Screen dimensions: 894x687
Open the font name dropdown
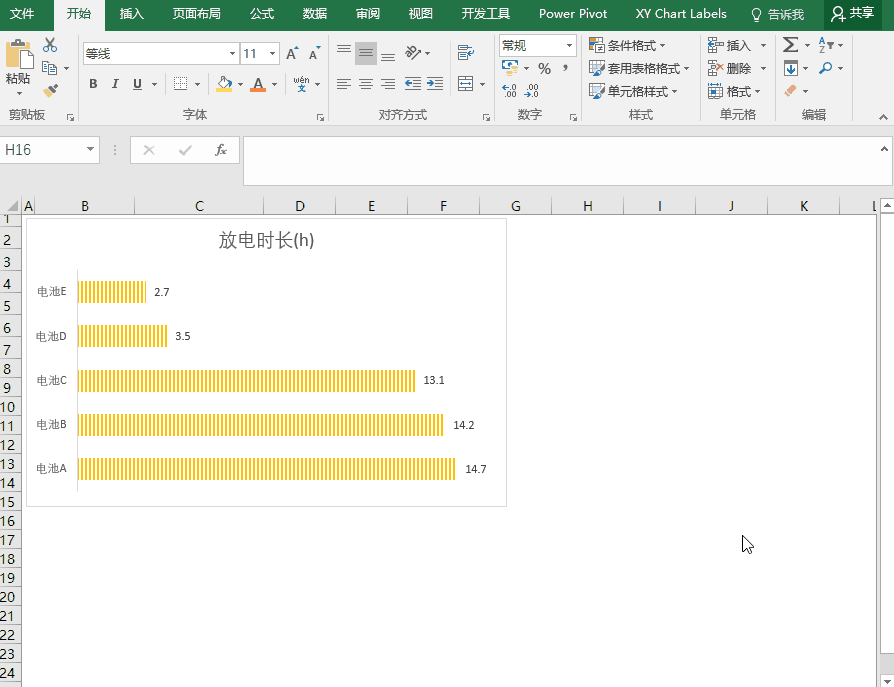(232, 54)
